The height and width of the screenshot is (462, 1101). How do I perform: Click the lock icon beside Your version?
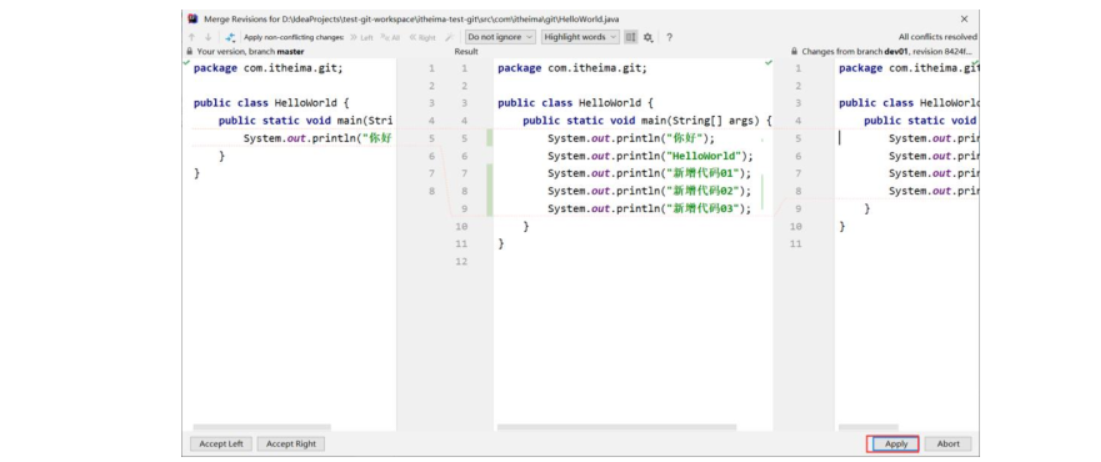click(x=190, y=51)
